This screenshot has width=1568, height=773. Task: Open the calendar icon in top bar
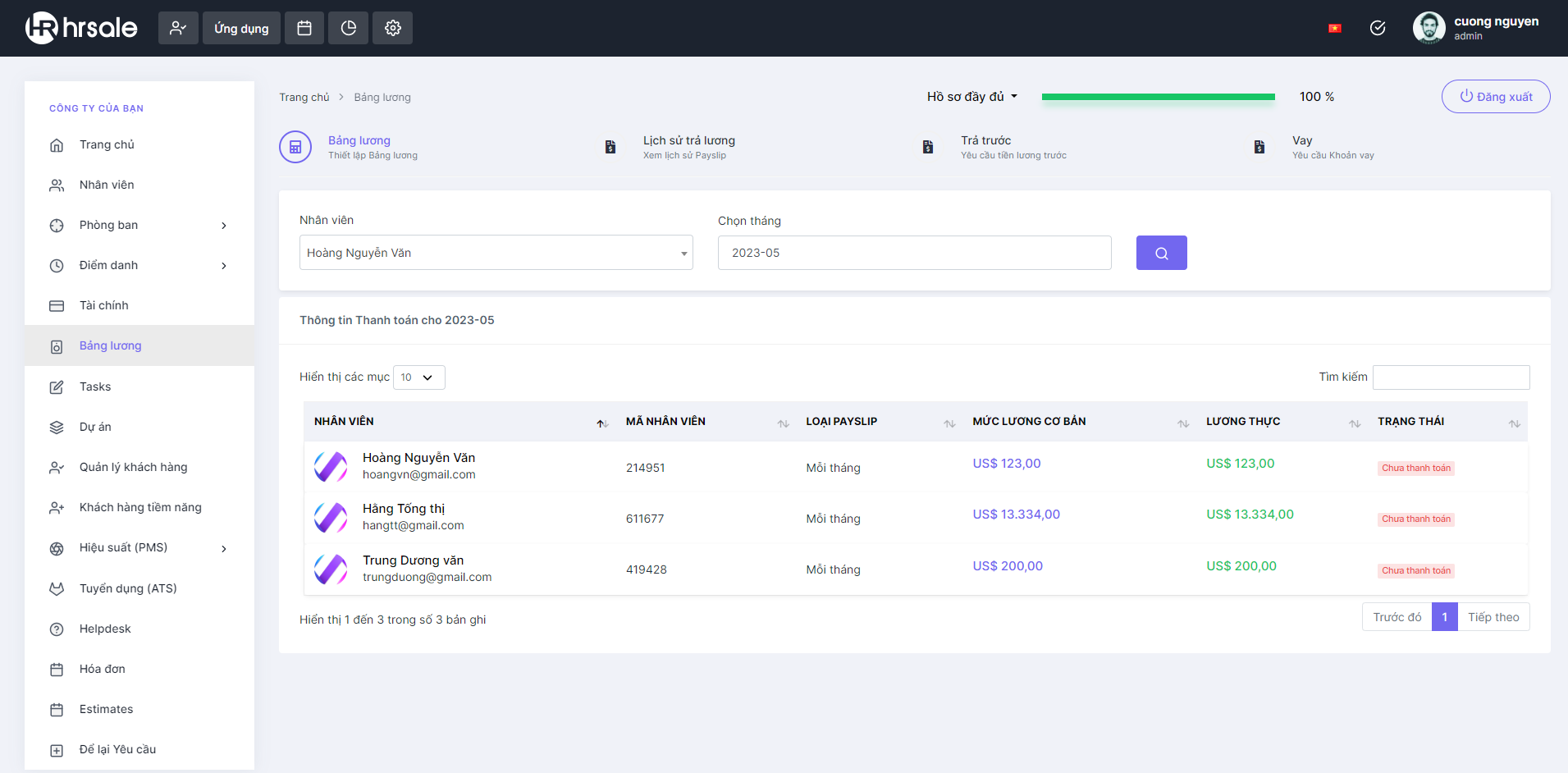pos(304,28)
